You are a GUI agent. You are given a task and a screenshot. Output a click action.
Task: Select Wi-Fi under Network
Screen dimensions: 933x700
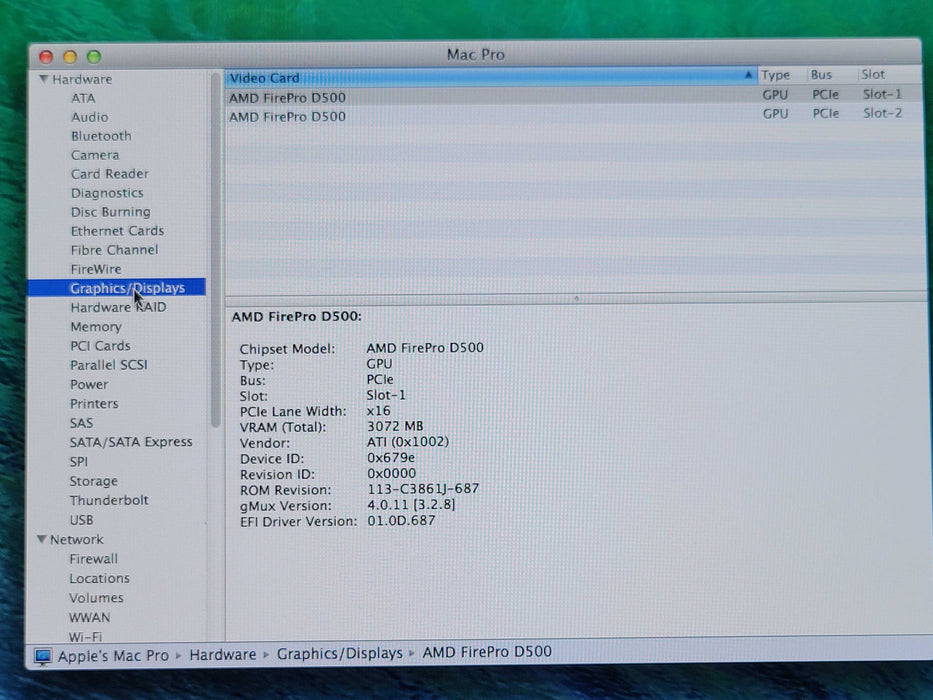(85, 636)
